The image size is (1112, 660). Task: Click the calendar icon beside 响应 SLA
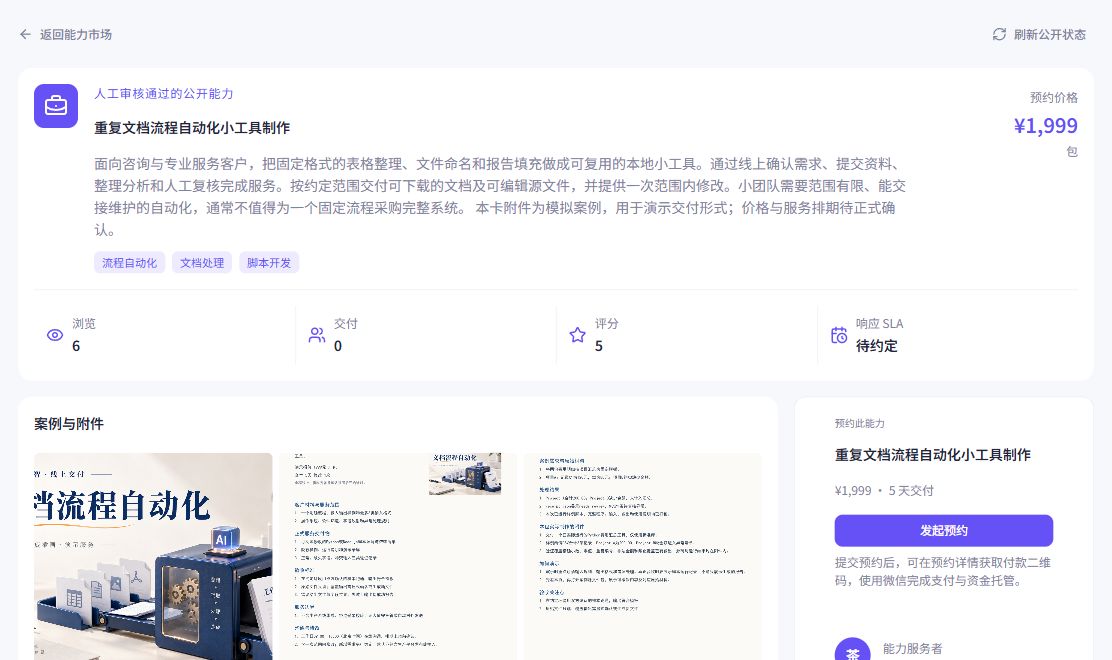839,335
